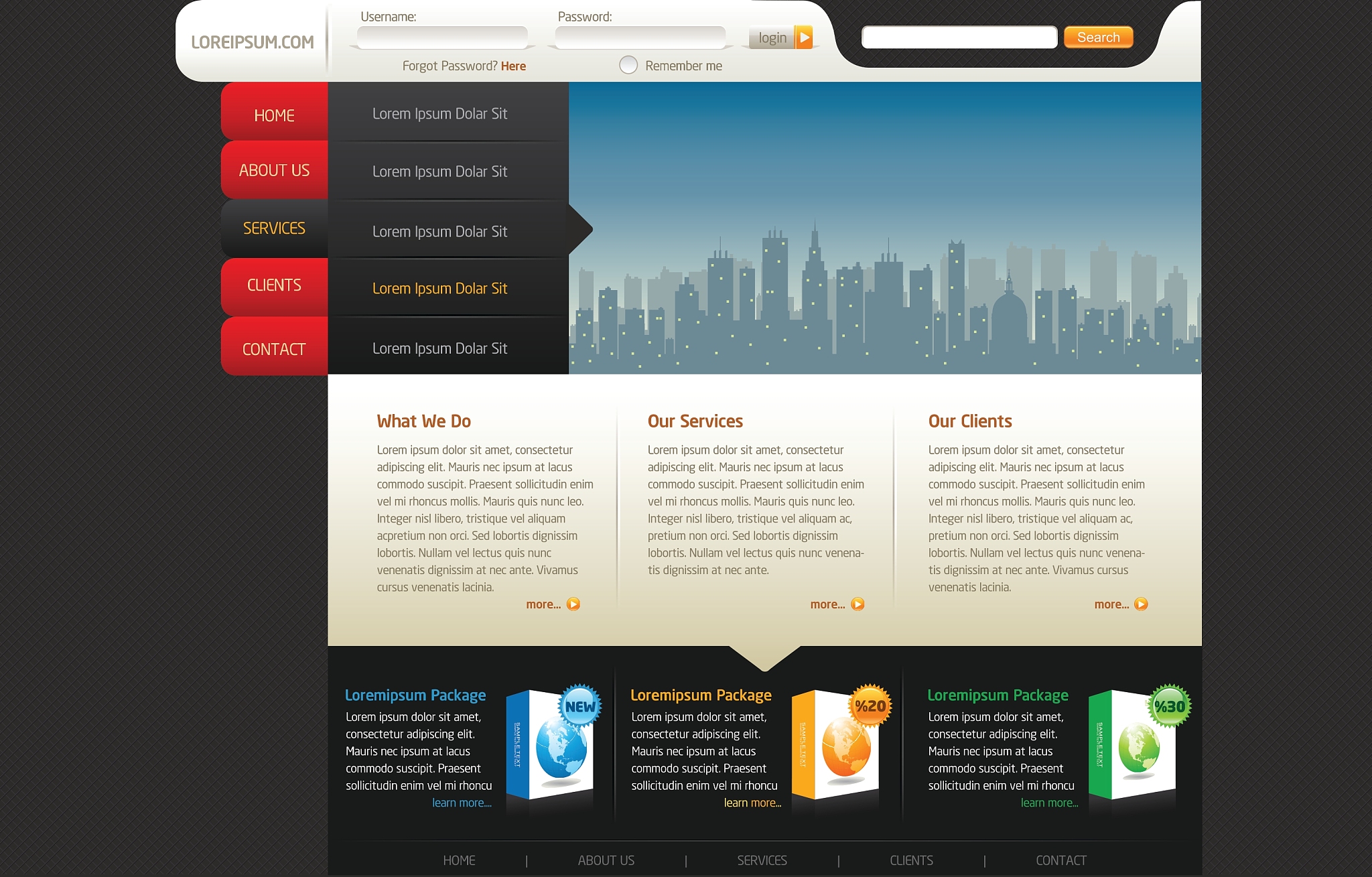
Task: Click the green %30 discount badge
Action: tap(1170, 706)
